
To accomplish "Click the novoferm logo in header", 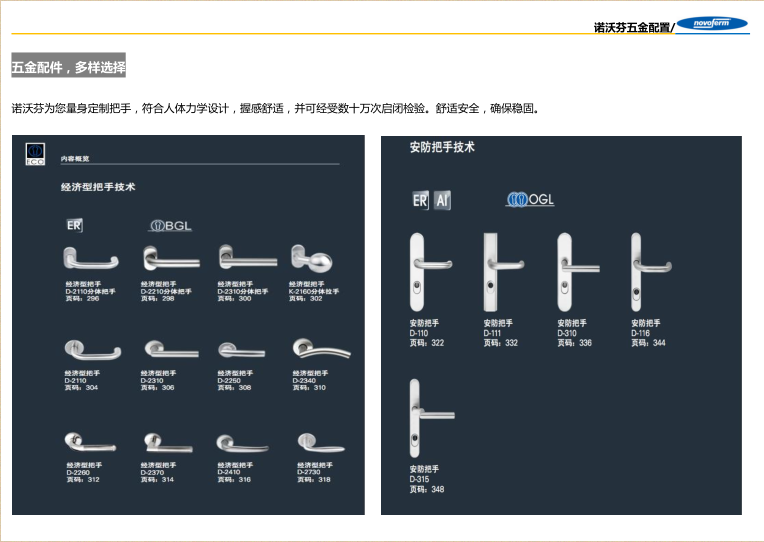I will (x=712, y=23).
